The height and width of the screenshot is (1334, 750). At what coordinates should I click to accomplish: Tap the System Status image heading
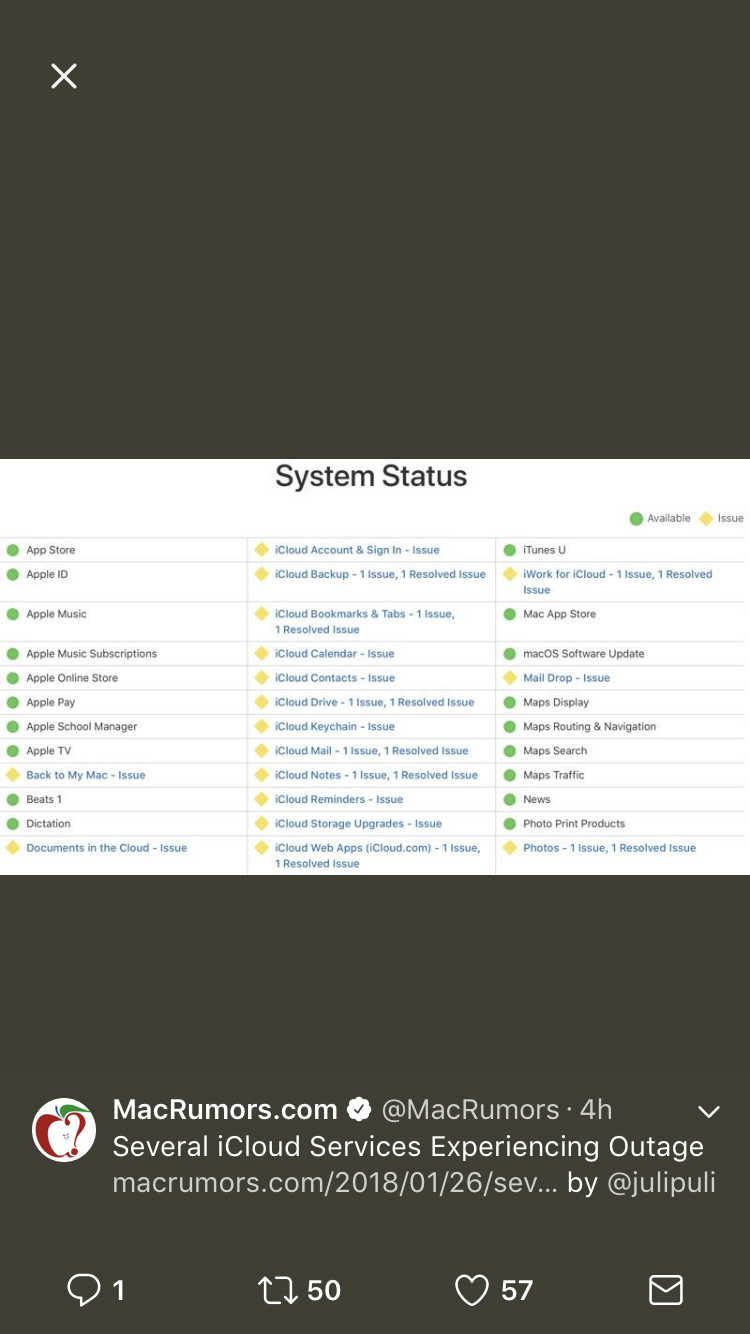[371, 476]
